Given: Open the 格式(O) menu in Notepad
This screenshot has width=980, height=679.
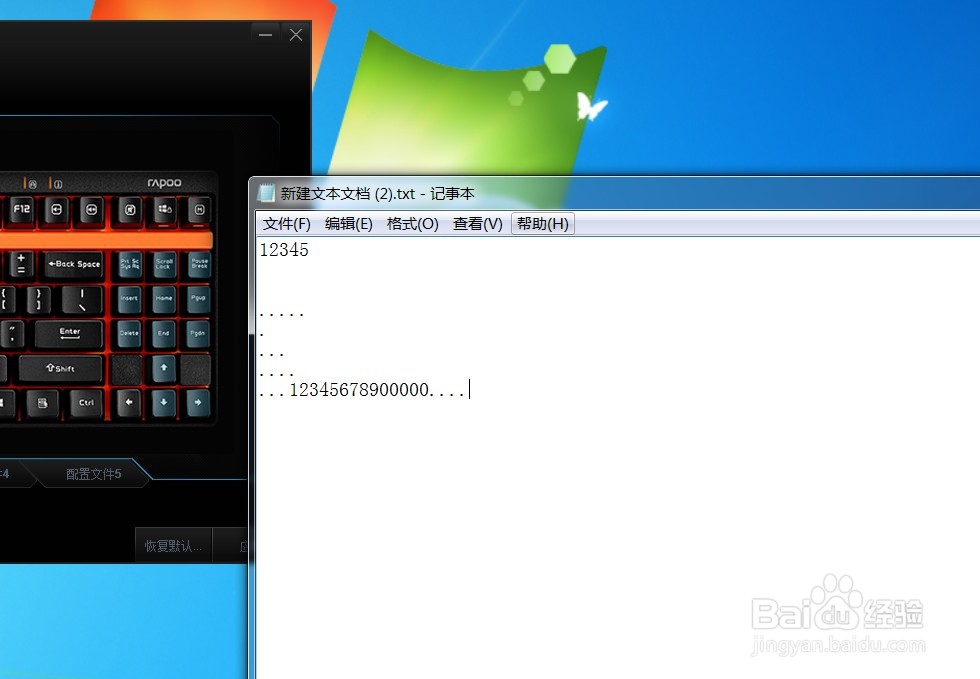Looking at the screenshot, I should 412,224.
